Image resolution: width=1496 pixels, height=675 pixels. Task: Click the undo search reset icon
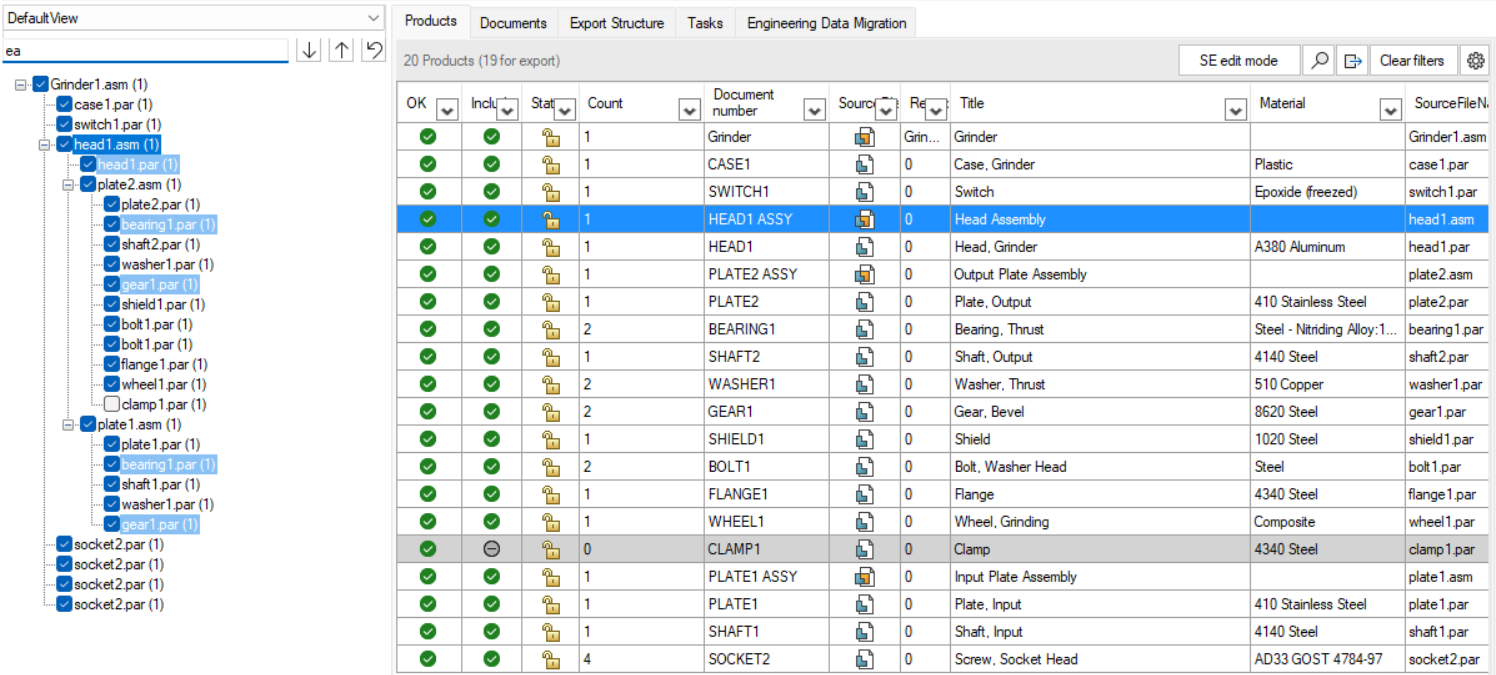click(x=373, y=49)
